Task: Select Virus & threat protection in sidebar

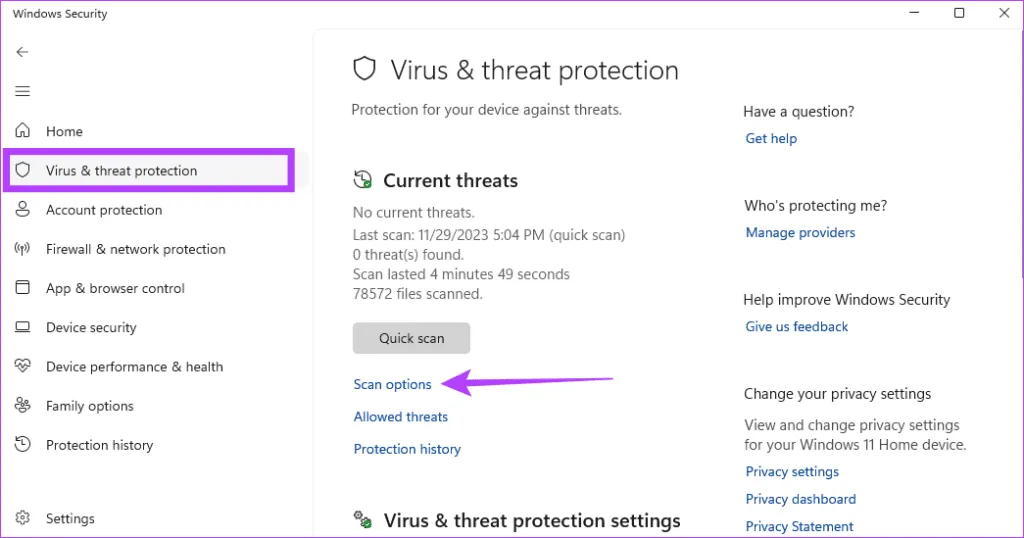Action: [121, 171]
